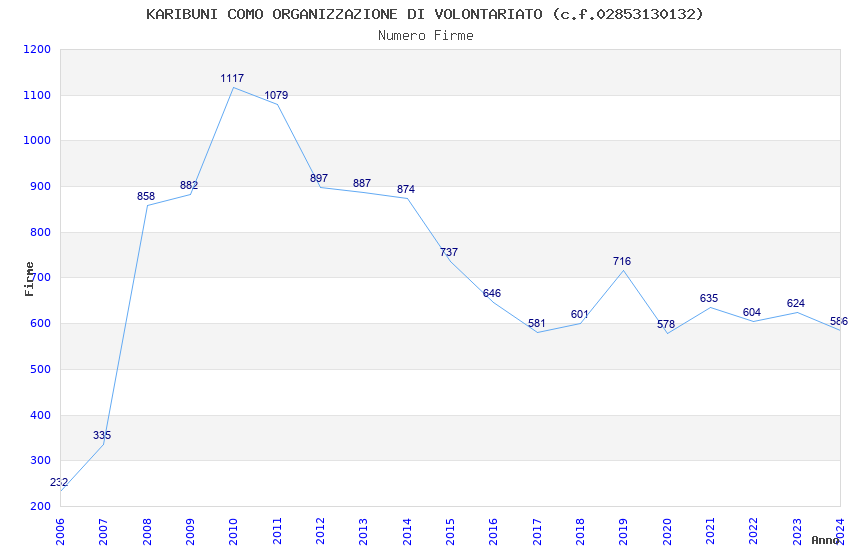Click the chart title 'KARIBUNI COMO ORGANIZZAZIONE DI VOLONTARIATO'
This screenshot has height=550, width=850.
(x=344, y=14)
